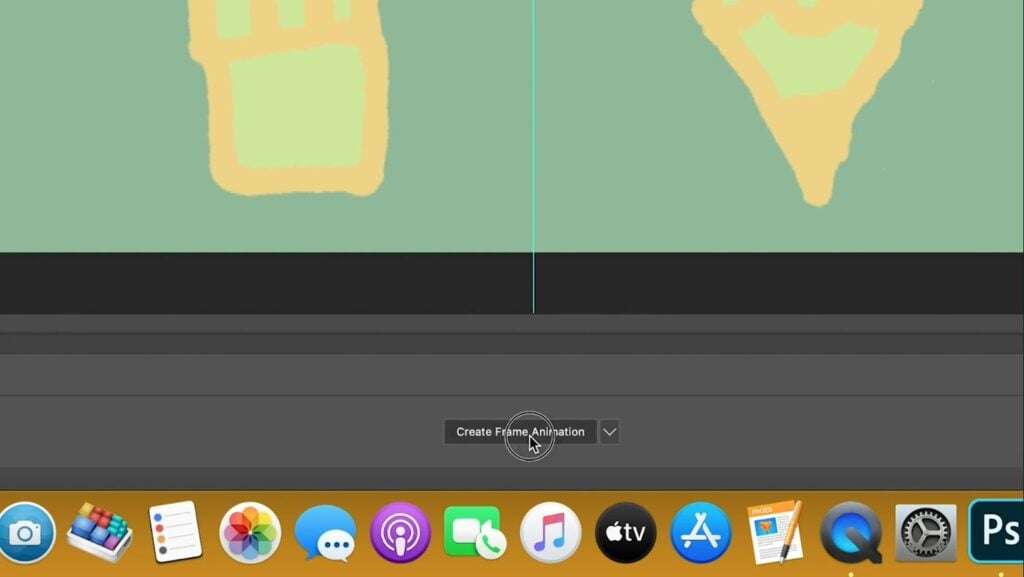
Task: Click the colorful cubes app icon
Action: coord(99,532)
